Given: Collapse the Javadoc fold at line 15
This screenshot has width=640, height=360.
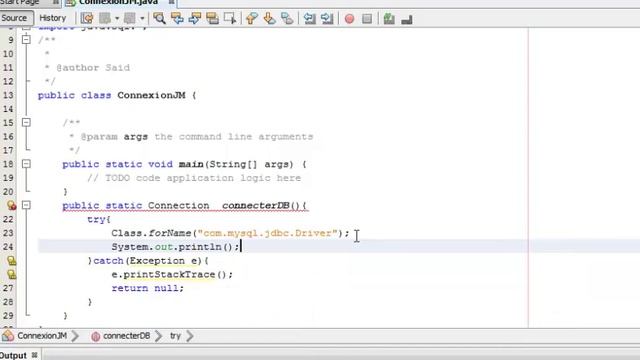Looking at the screenshot, I should coord(26,122).
